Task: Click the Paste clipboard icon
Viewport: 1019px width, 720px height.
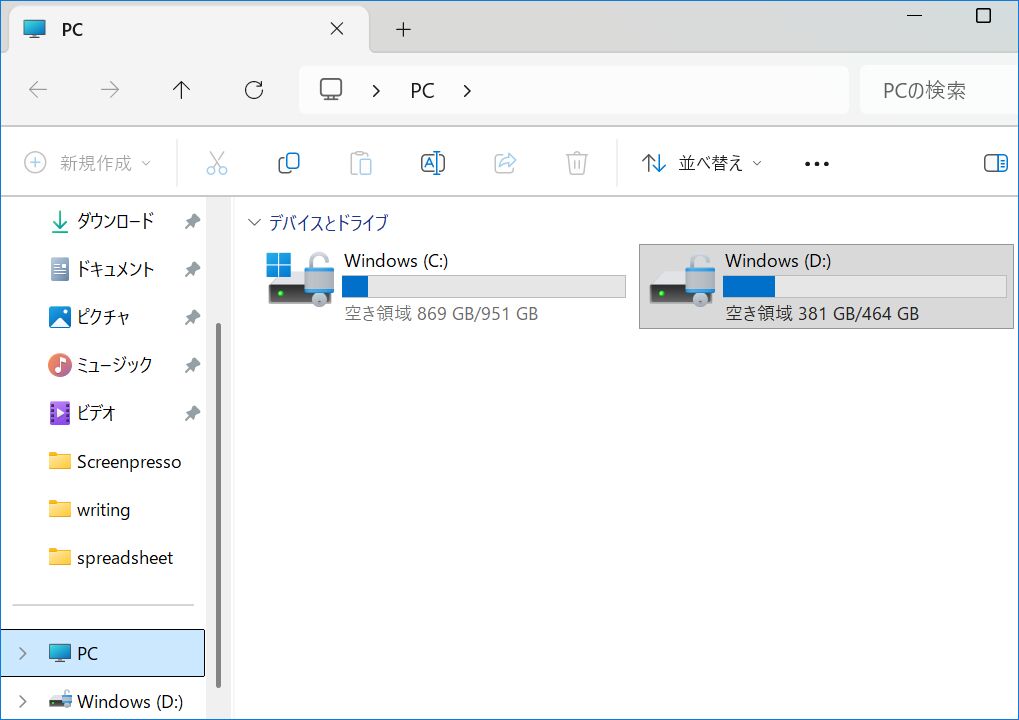Action: pyautogui.click(x=361, y=163)
